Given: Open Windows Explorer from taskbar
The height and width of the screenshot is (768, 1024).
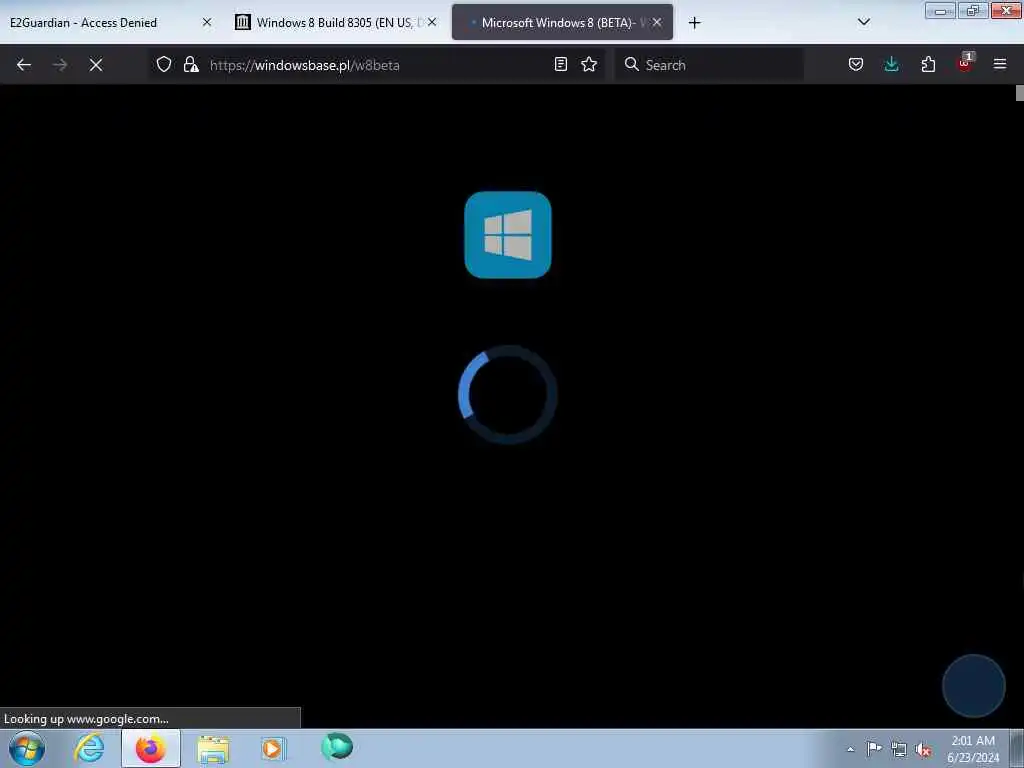Looking at the screenshot, I should click(x=213, y=749).
